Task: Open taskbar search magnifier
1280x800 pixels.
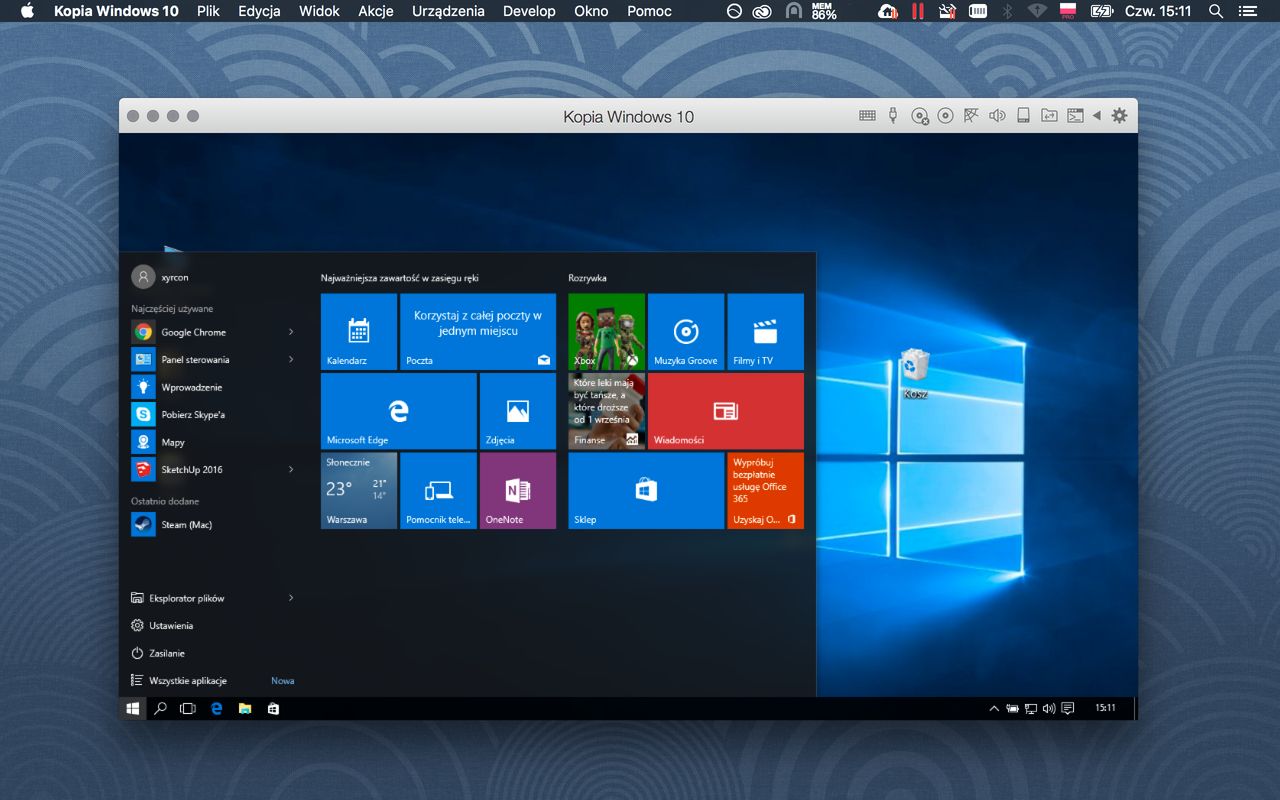Action: pyautogui.click(x=160, y=709)
